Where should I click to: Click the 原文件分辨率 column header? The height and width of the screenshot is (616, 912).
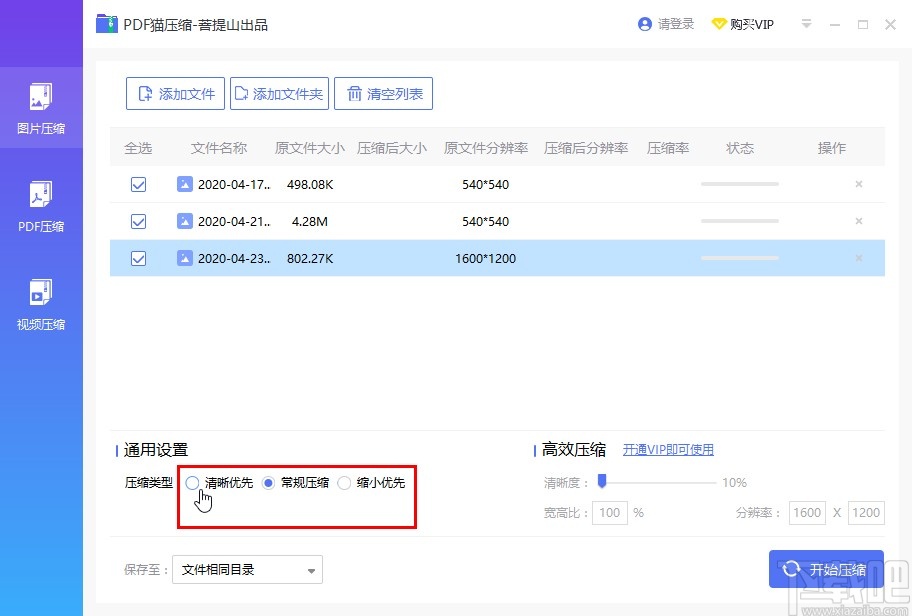pyautogui.click(x=486, y=148)
